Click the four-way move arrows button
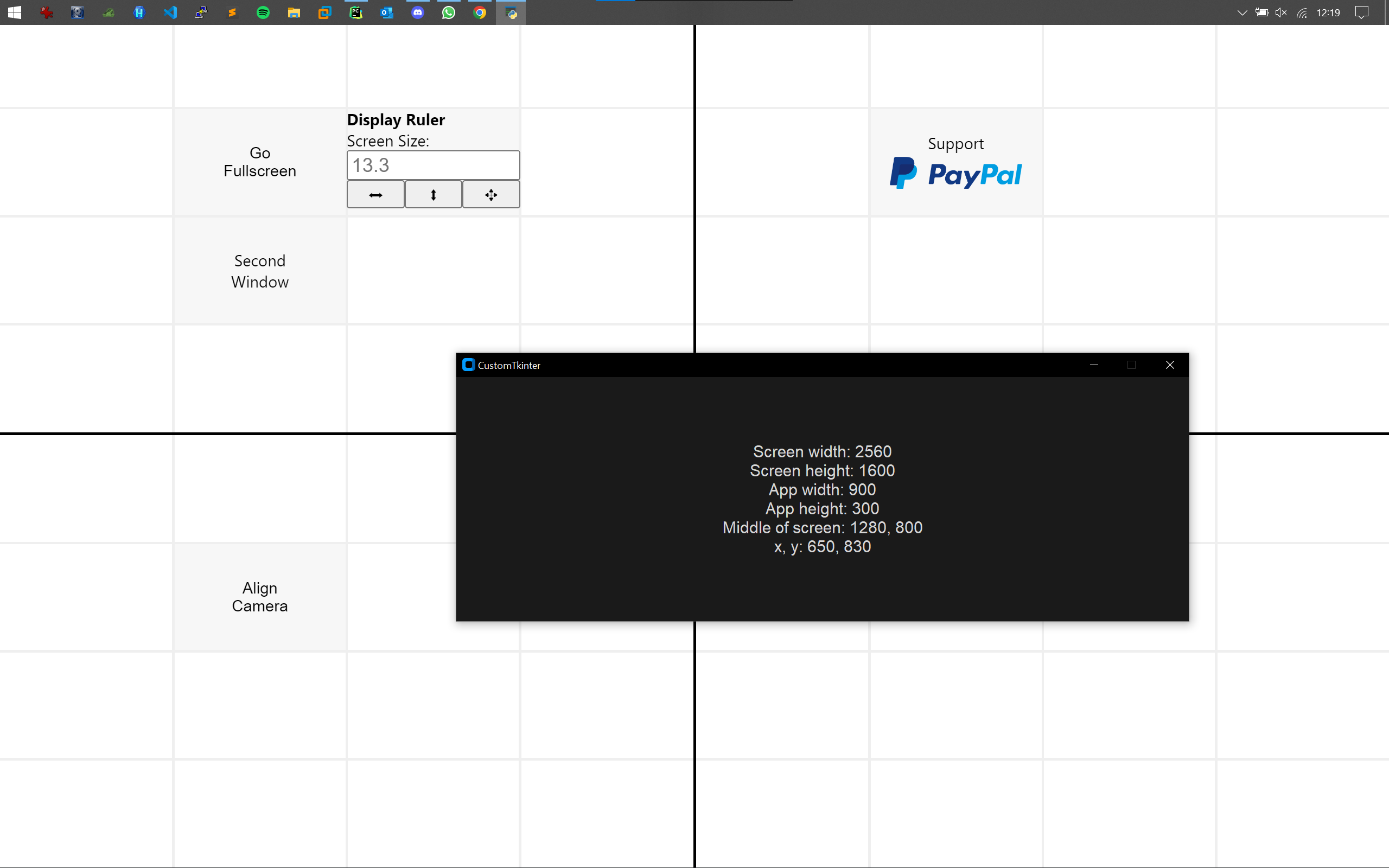 click(492, 195)
